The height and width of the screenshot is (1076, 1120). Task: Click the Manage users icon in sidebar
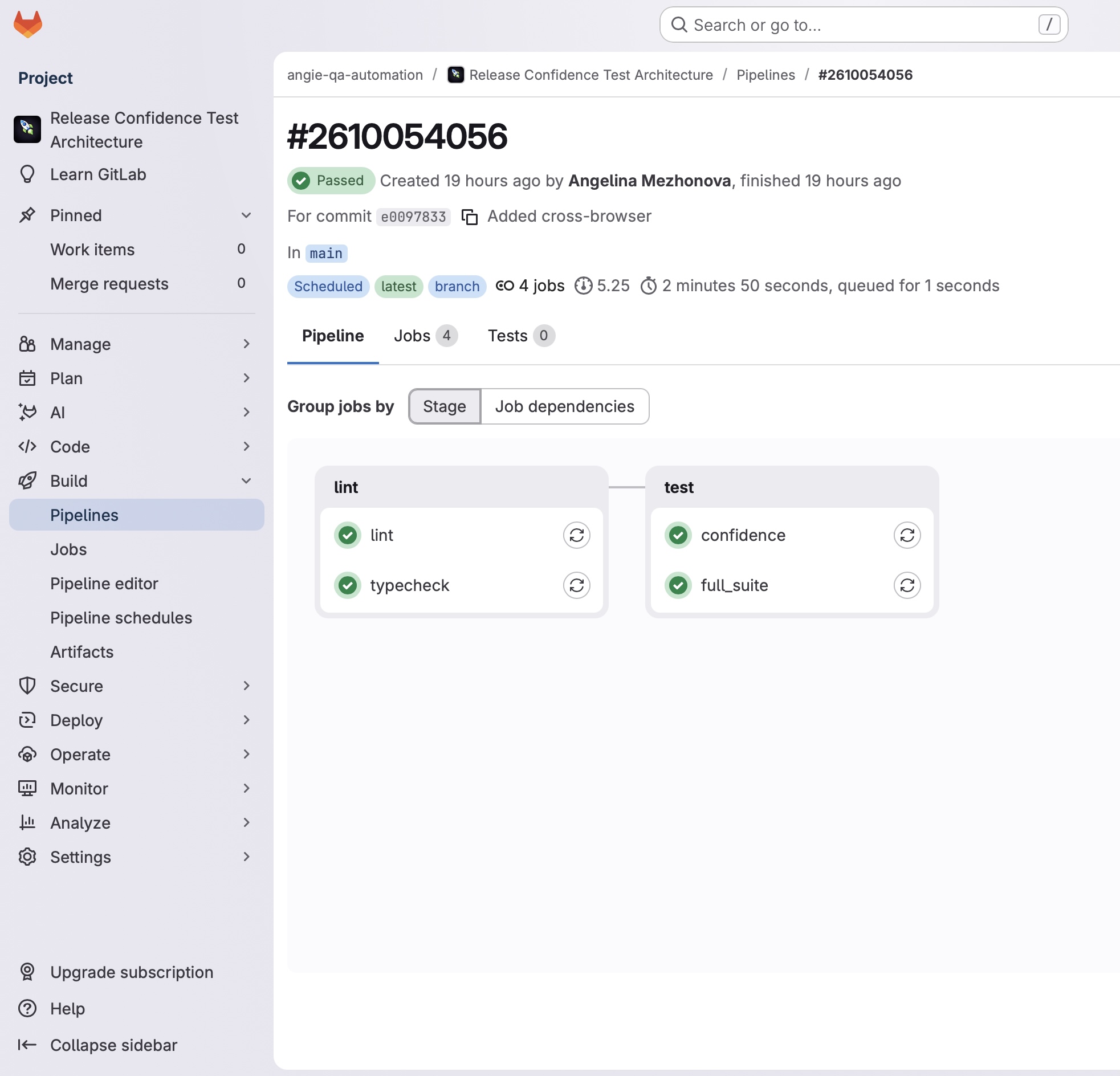point(27,344)
